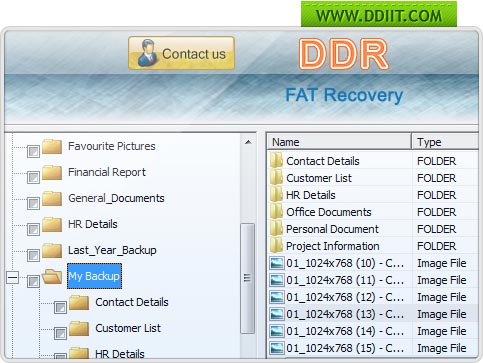Click Customer List folder icon in list
483x363 pixels.
point(277,178)
